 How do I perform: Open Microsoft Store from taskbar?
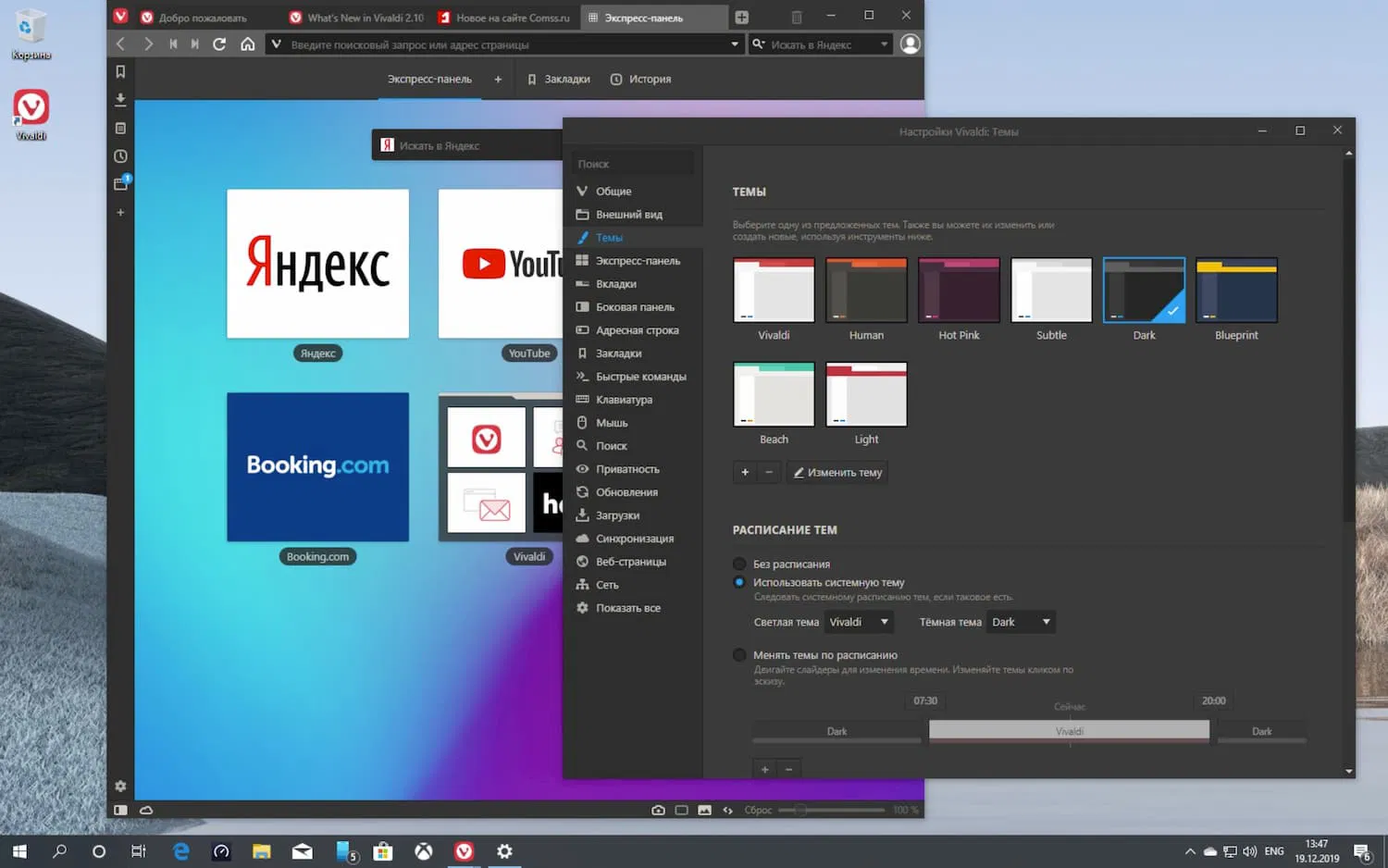383,851
